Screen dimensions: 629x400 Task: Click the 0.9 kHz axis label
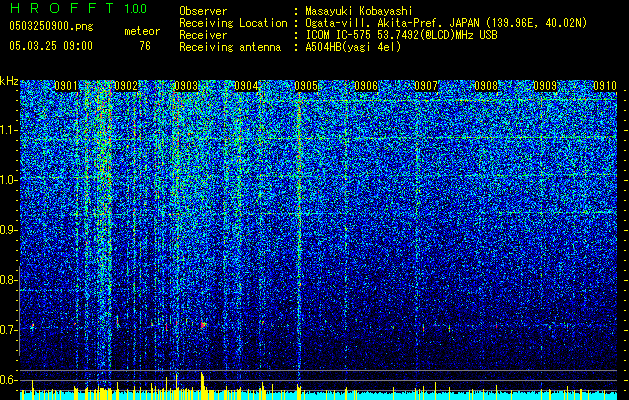[x=9, y=230]
